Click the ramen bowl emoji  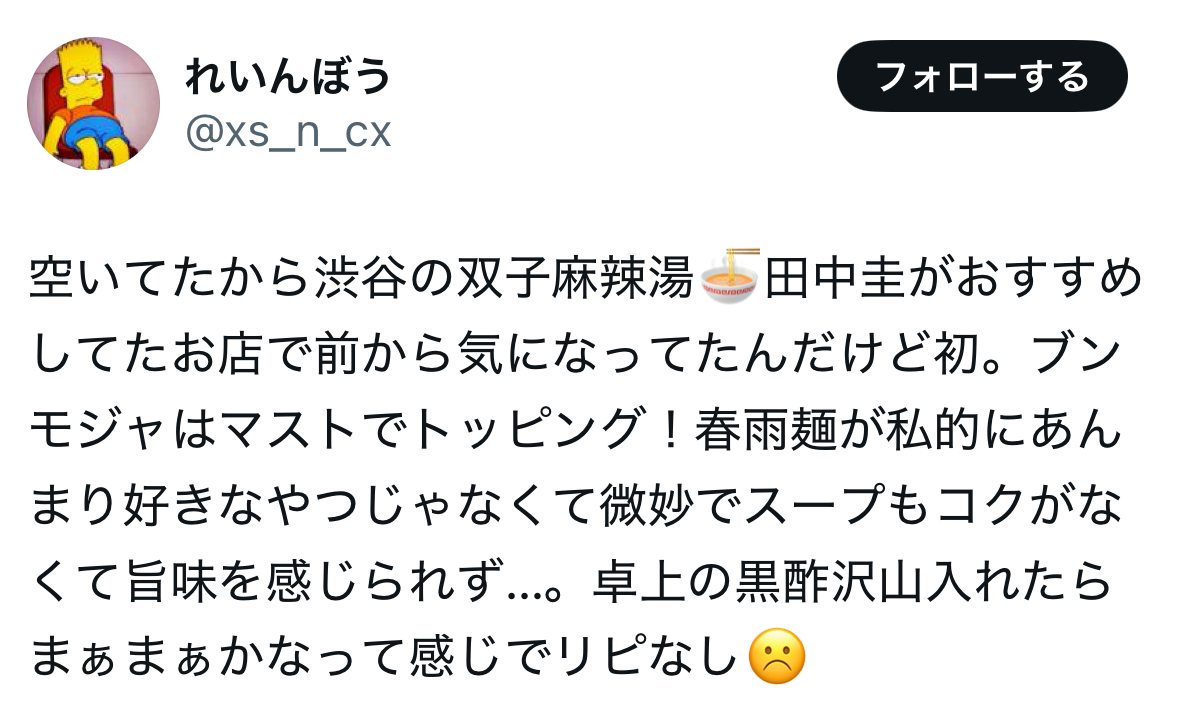pyautogui.click(x=729, y=278)
